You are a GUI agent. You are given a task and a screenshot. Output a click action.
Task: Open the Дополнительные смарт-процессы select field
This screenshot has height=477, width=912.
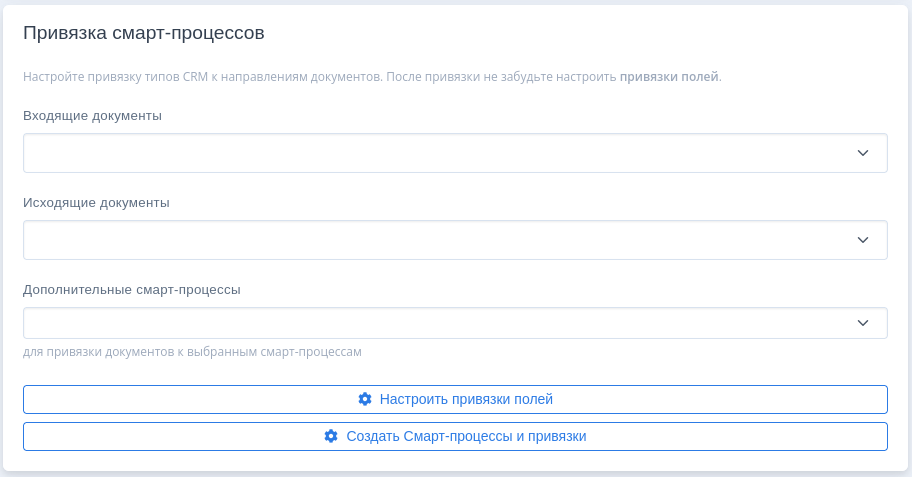pos(440,323)
